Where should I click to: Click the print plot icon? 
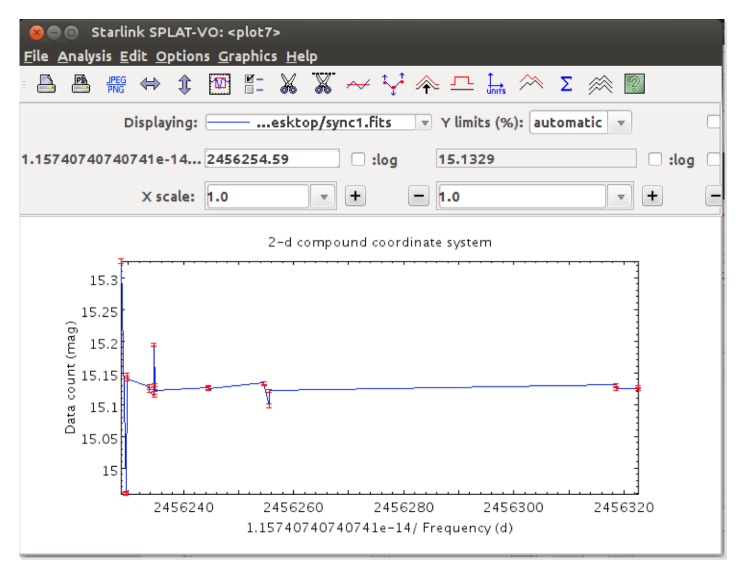47,84
